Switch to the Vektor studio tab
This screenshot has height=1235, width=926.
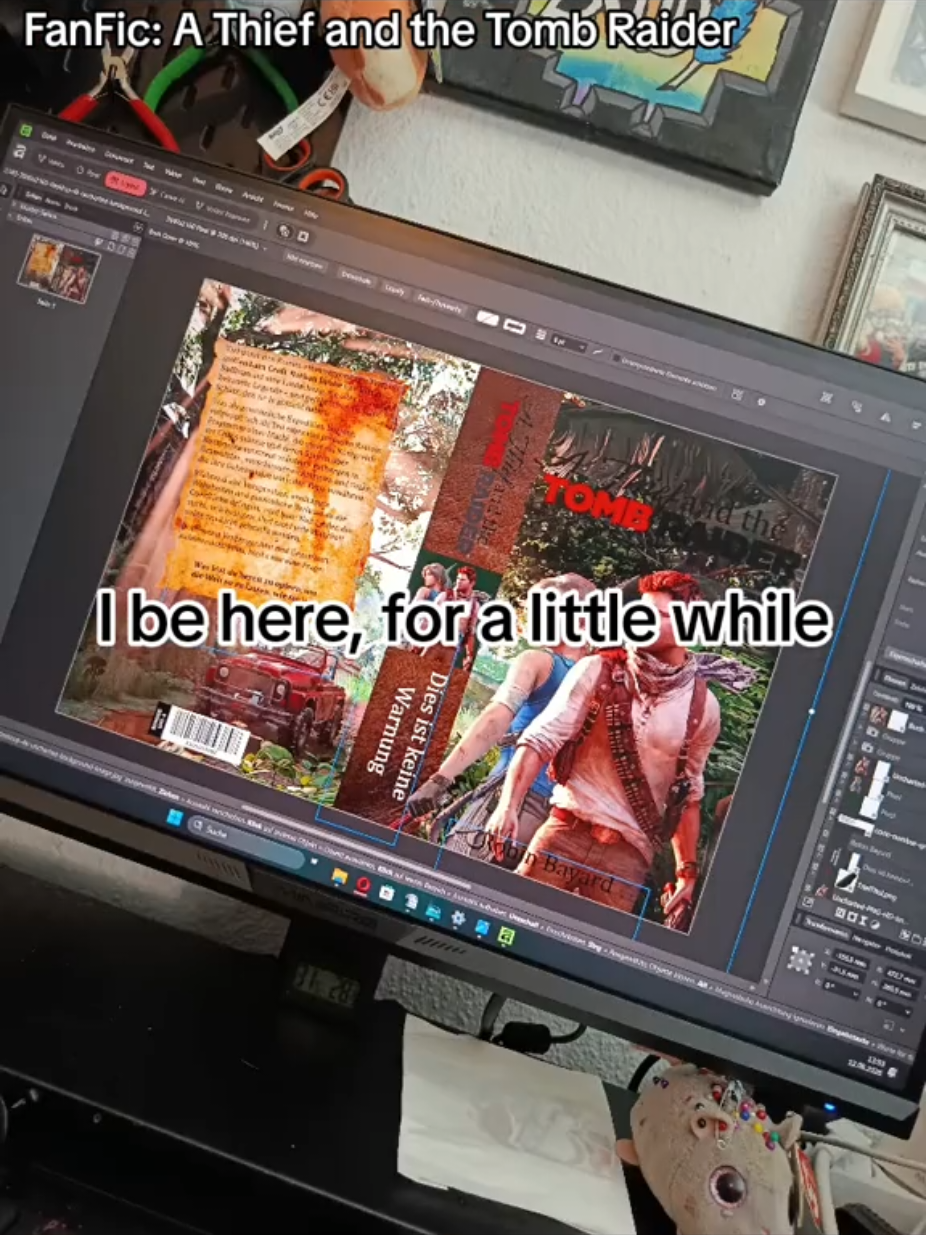(51, 163)
